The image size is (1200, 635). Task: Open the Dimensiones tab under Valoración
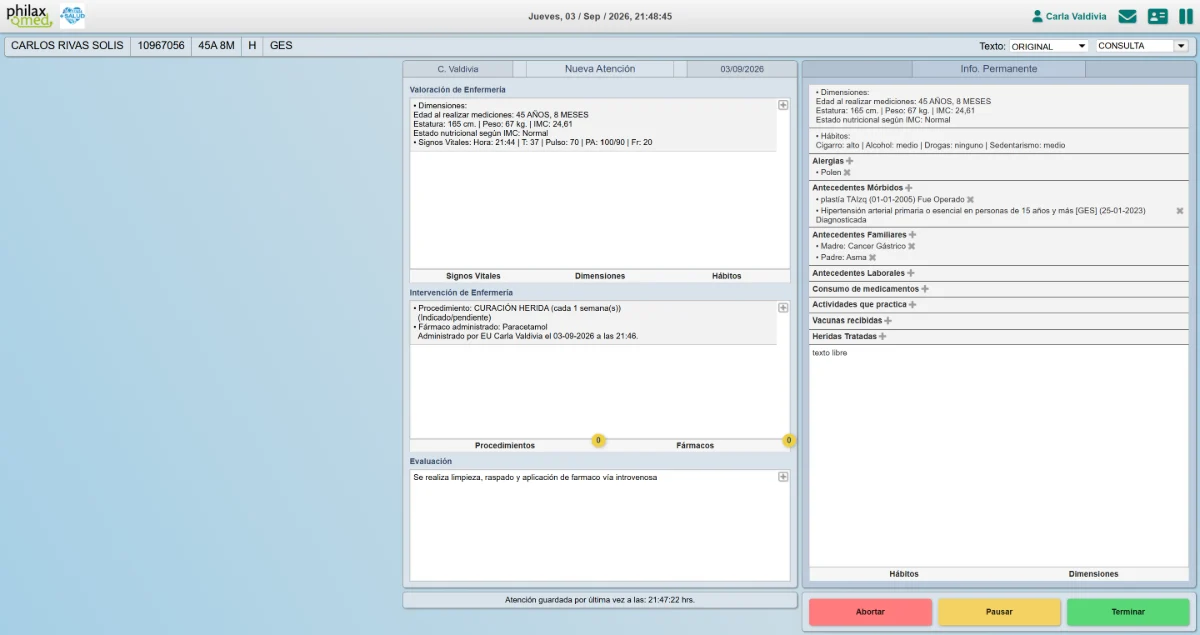[600, 276]
